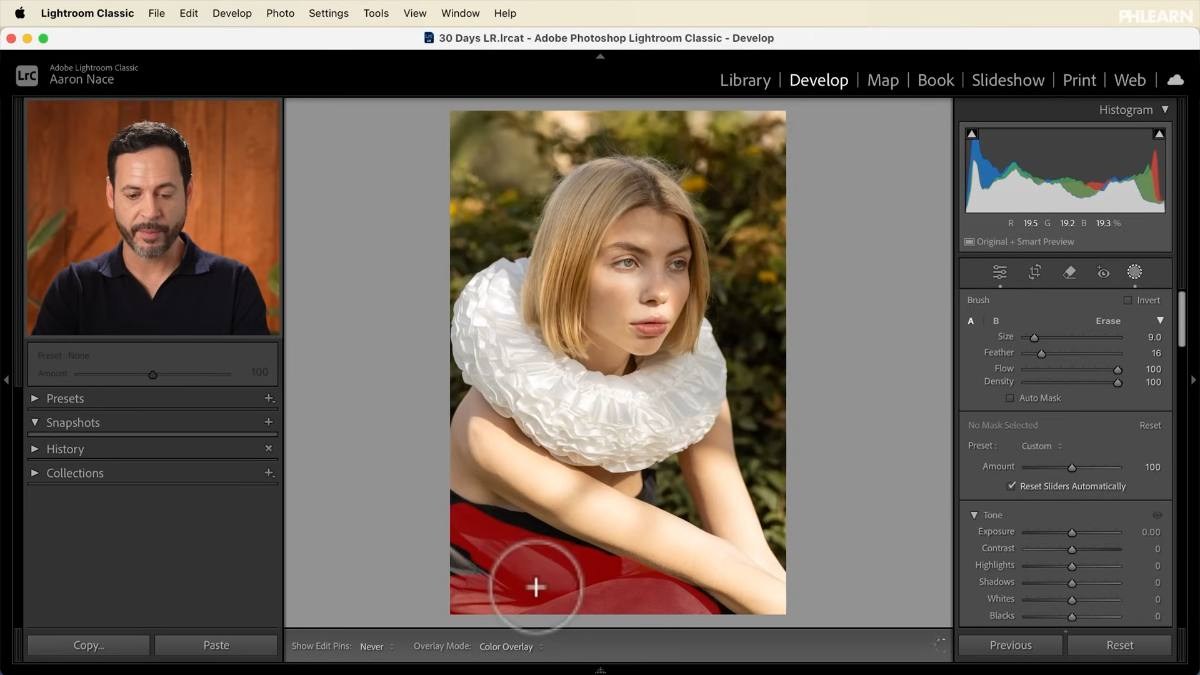Switch to the Book module
This screenshot has height=675, width=1200.
[936, 80]
